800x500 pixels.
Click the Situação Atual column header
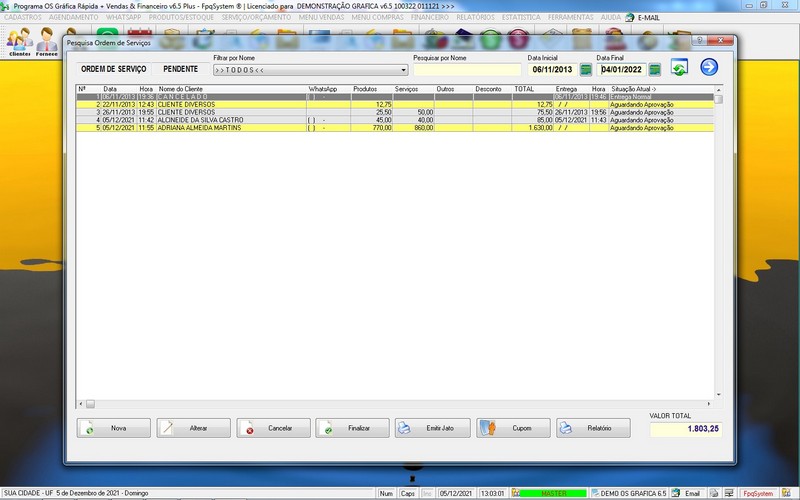point(634,89)
